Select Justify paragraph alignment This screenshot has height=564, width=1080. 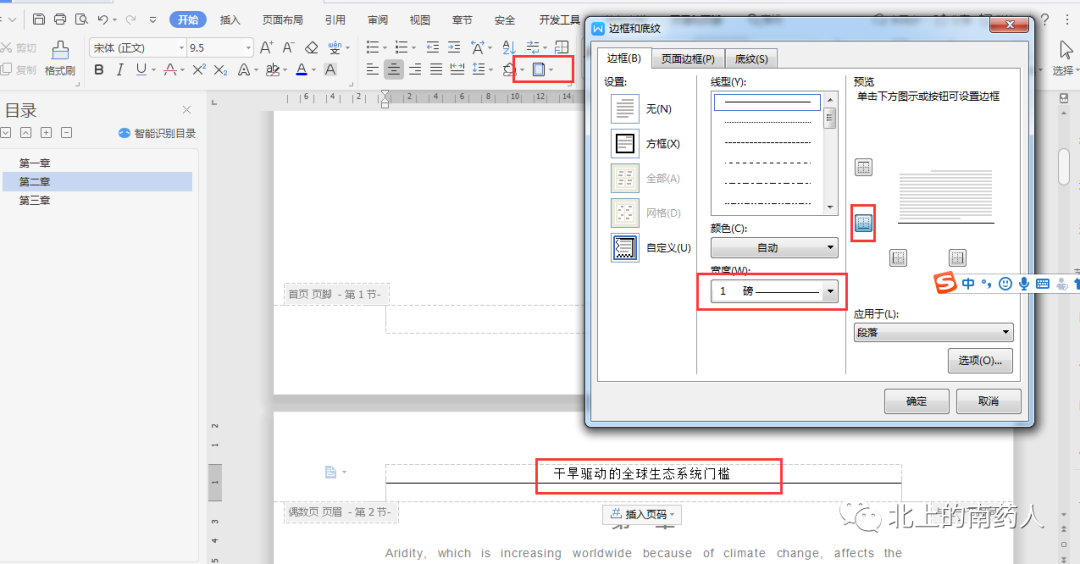click(x=436, y=70)
